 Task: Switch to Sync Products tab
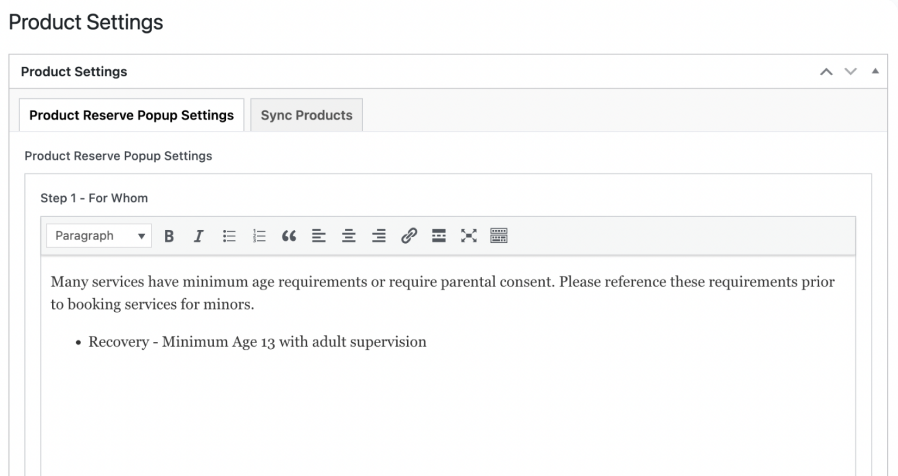tap(306, 115)
